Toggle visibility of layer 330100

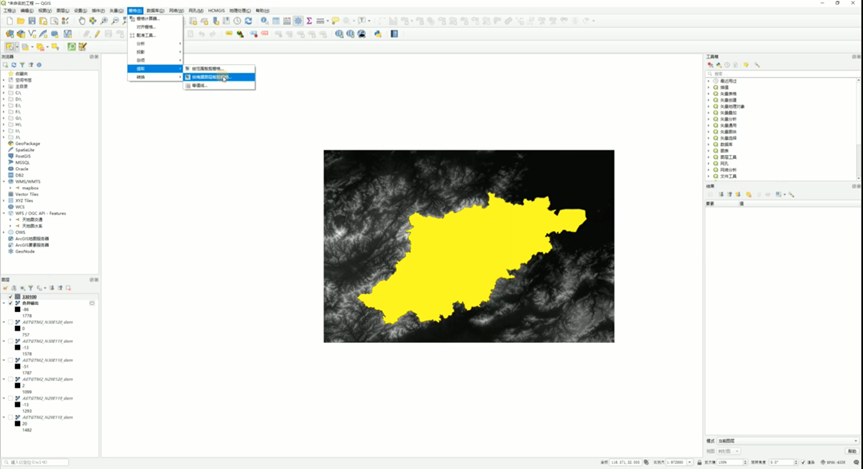10,297
